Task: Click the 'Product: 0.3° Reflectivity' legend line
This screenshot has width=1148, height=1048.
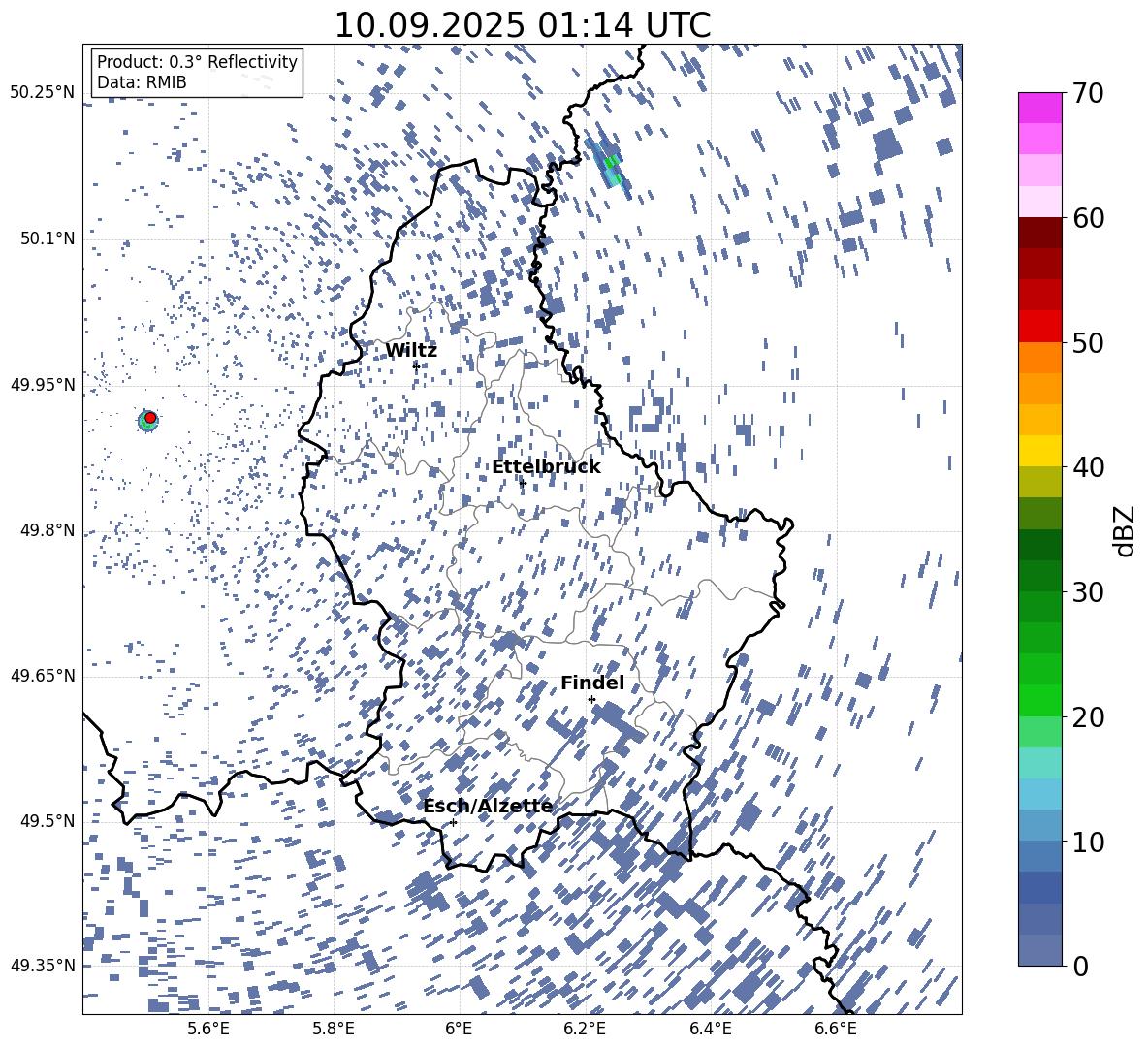Action: tap(197, 61)
